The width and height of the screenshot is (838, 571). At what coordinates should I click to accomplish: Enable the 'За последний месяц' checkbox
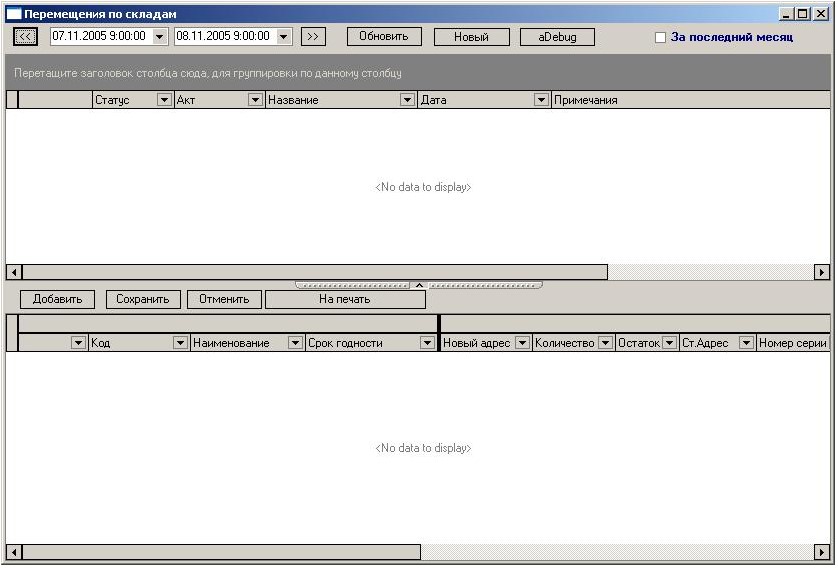[x=660, y=37]
